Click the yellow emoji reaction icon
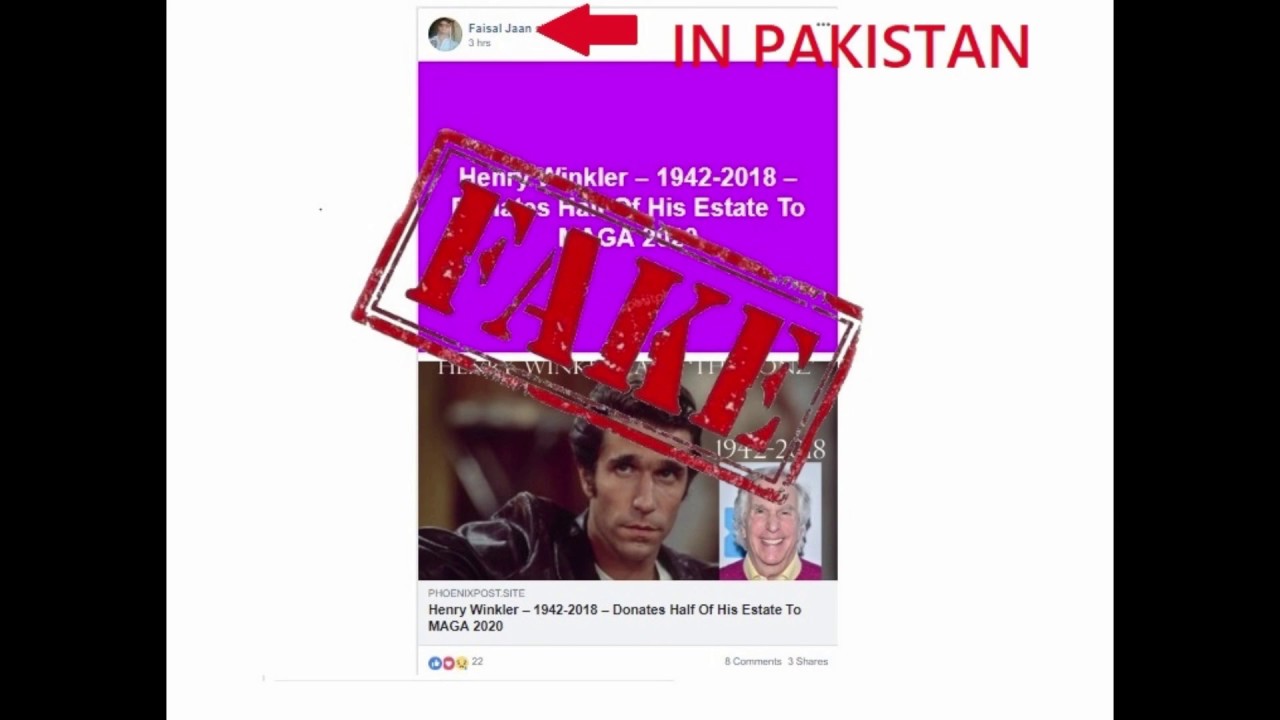Screen dimensions: 1280x720 point(461,663)
